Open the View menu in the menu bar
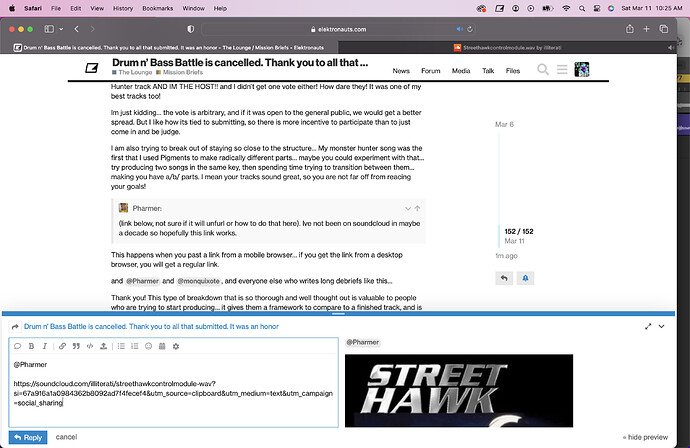Viewport: 690px width, 448px height. click(x=97, y=8)
